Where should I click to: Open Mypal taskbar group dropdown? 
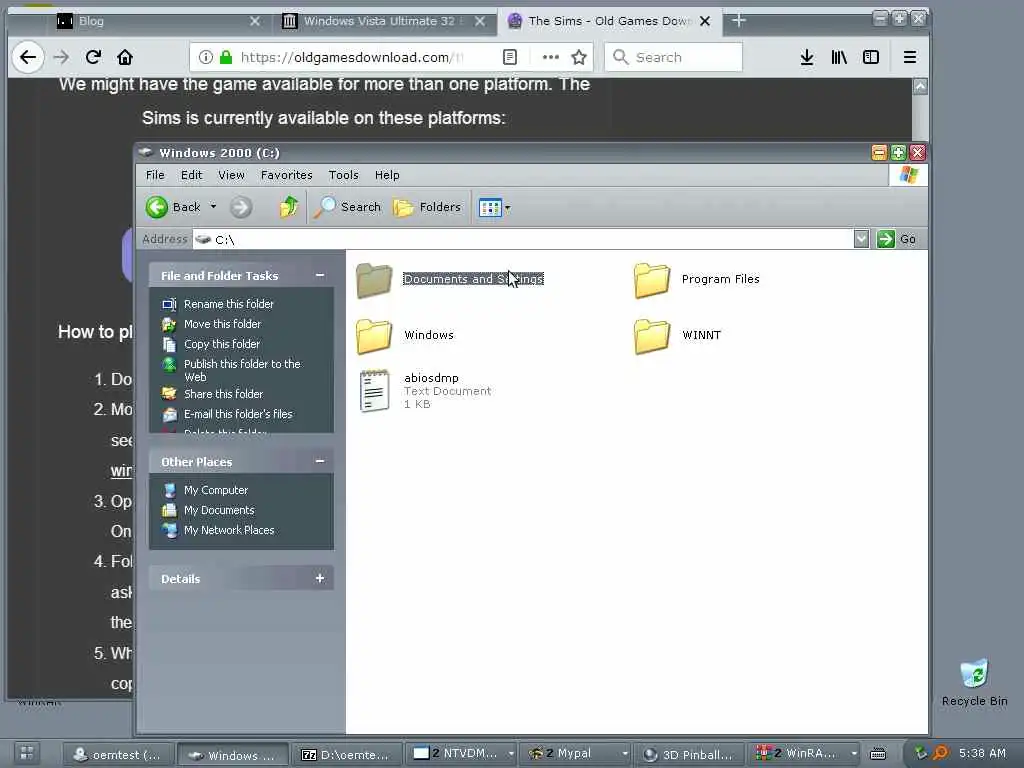[625, 754]
